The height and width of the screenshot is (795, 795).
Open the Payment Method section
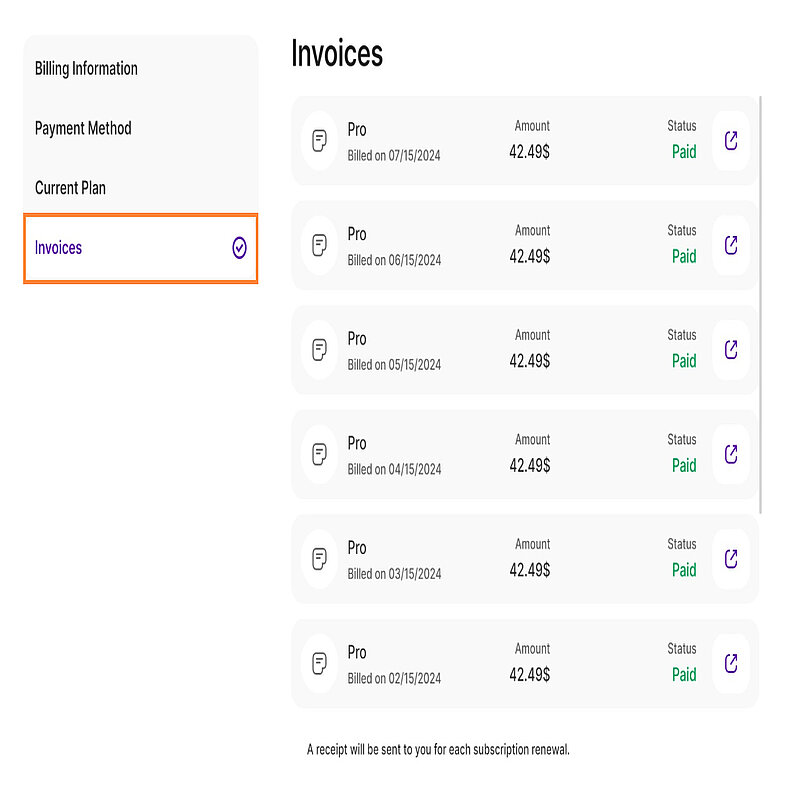(83, 128)
